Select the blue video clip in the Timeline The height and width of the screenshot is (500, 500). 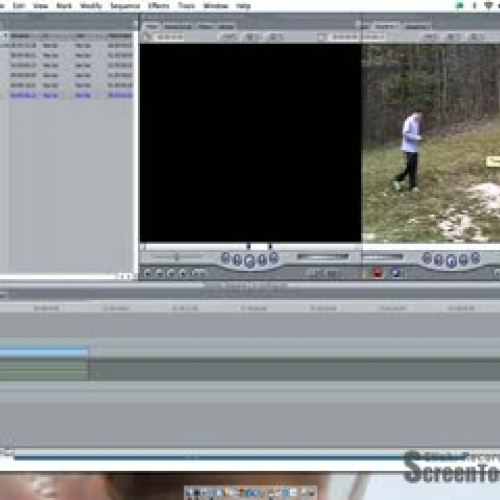[44, 353]
